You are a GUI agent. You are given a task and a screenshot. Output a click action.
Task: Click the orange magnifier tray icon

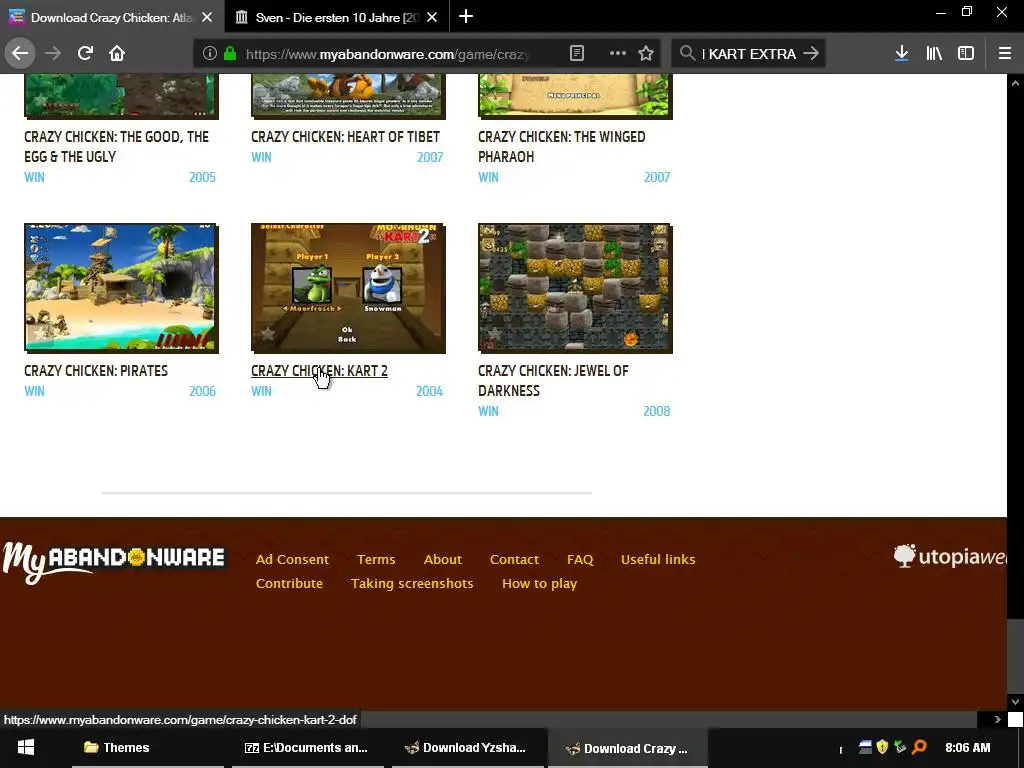click(x=920, y=746)
